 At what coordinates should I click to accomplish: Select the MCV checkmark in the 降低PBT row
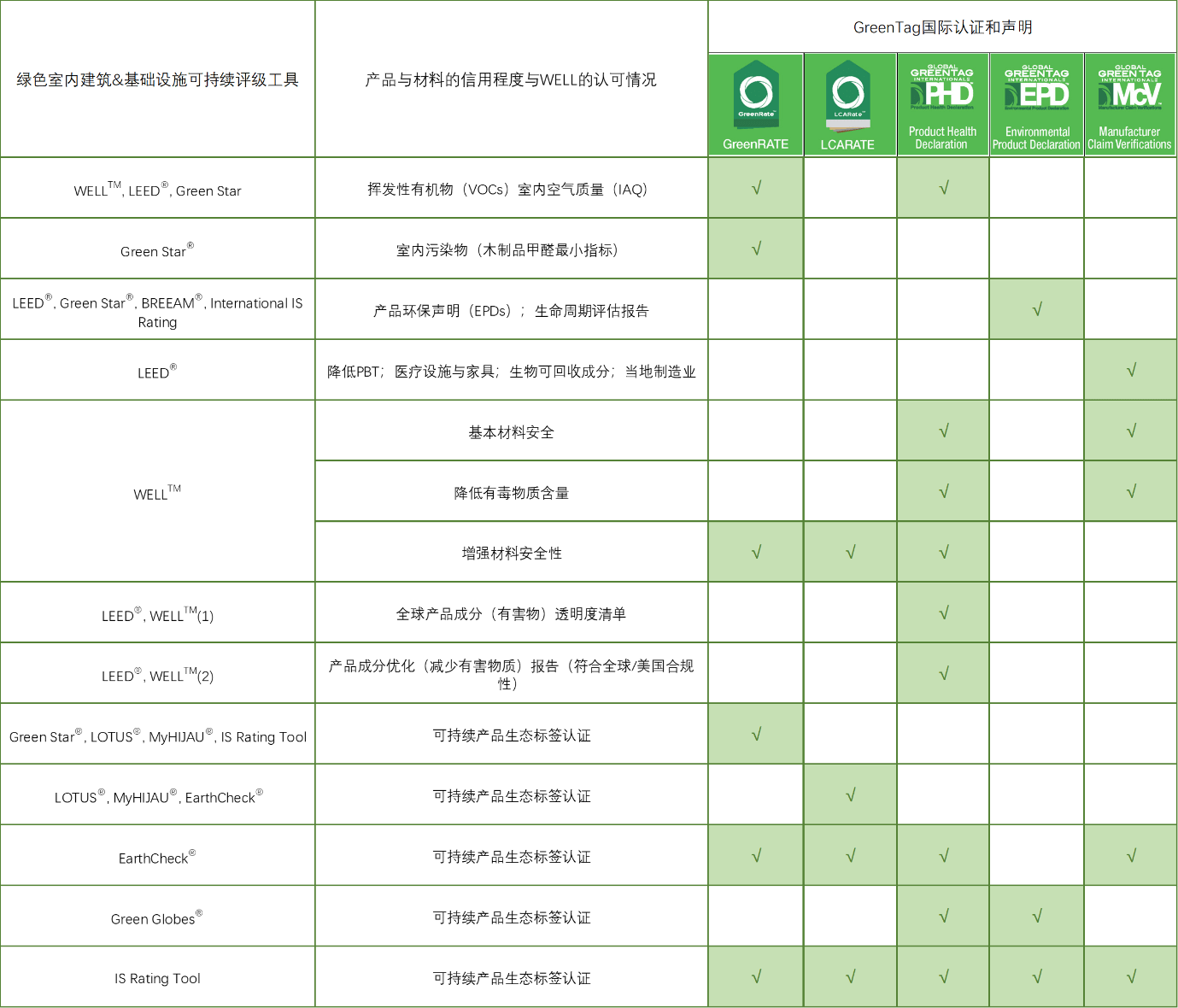click(1131, 370)
